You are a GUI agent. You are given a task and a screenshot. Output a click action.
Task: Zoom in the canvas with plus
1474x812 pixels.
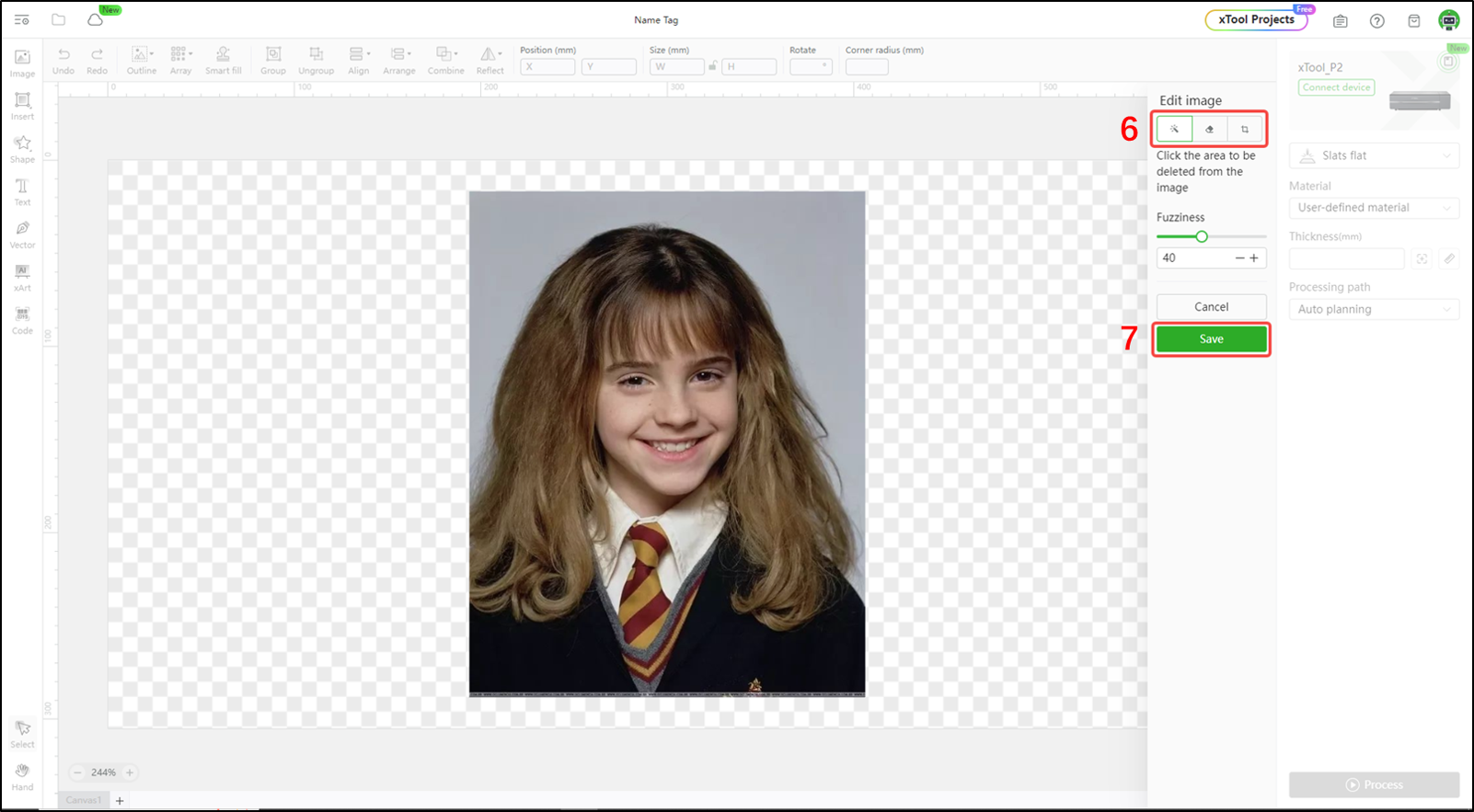(x=130, y=772)
